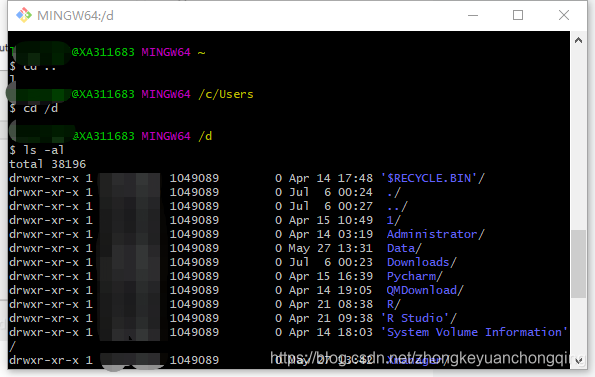
Task: Click the 'total 38196' line
Action: [47, 164]
